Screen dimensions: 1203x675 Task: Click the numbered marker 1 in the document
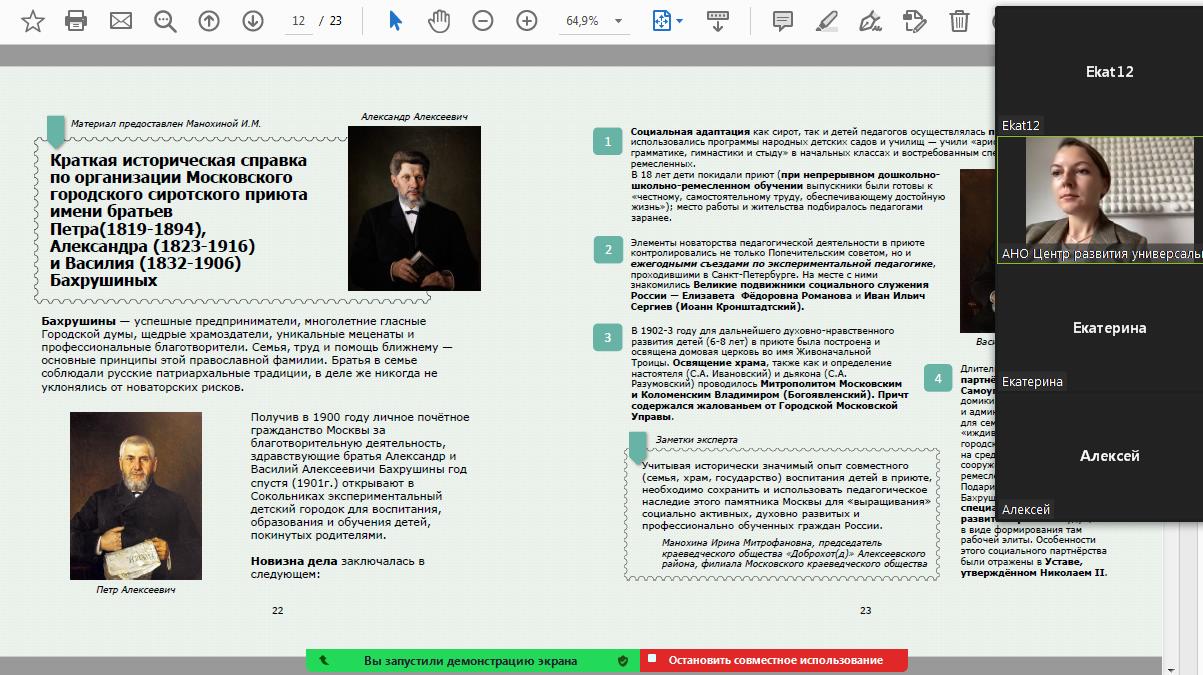607,142
